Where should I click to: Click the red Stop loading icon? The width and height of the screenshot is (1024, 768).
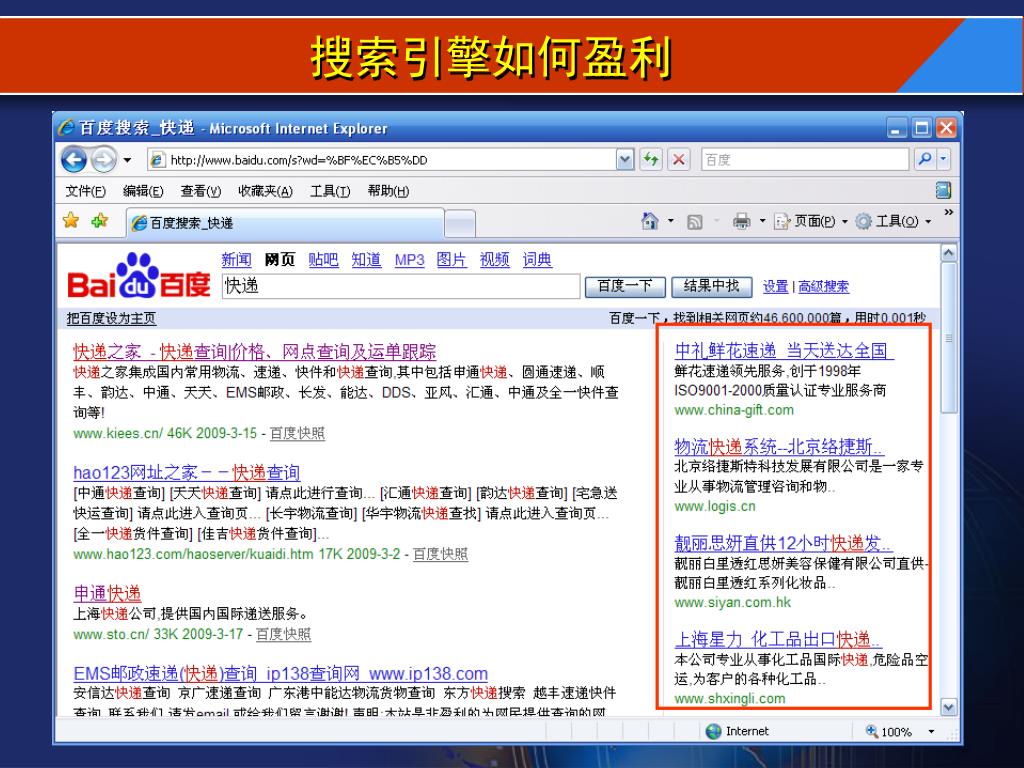pos(679,159)
